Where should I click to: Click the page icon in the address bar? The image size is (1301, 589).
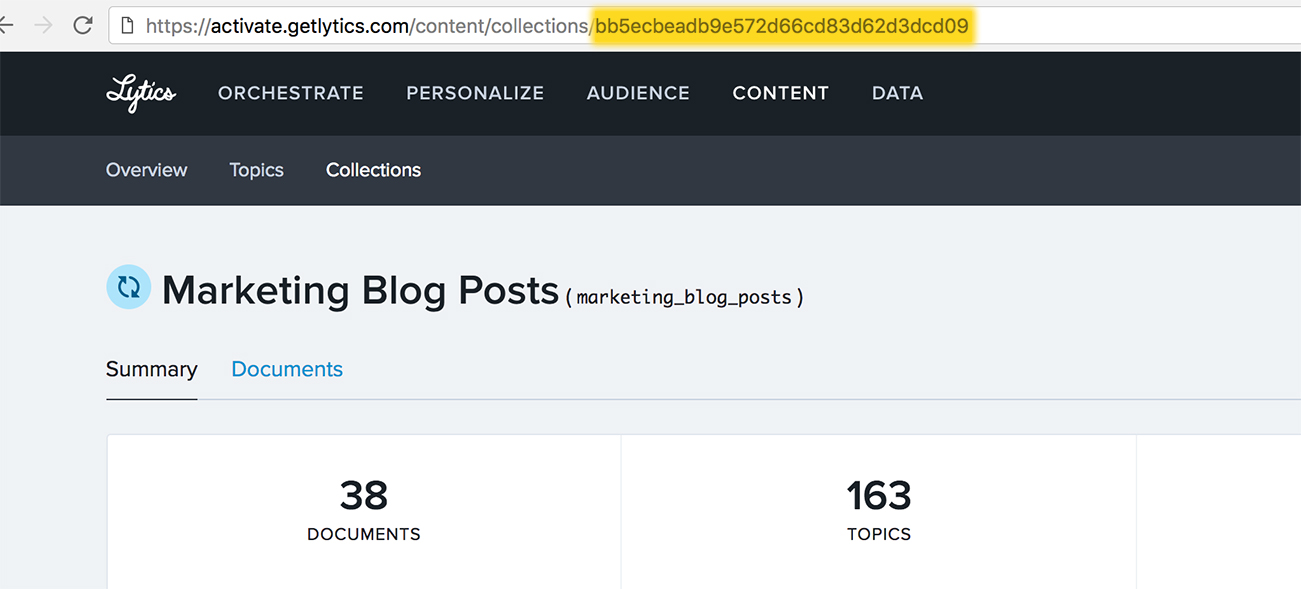(x=127, y=26)
